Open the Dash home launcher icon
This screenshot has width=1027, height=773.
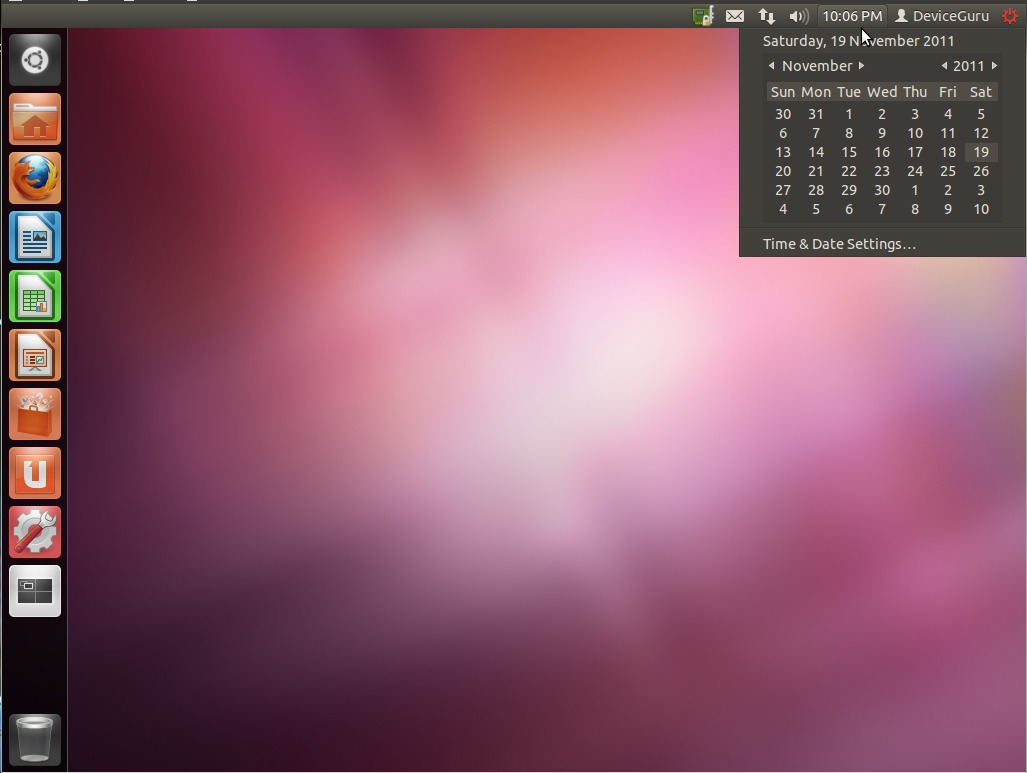(x=35, y=60)
